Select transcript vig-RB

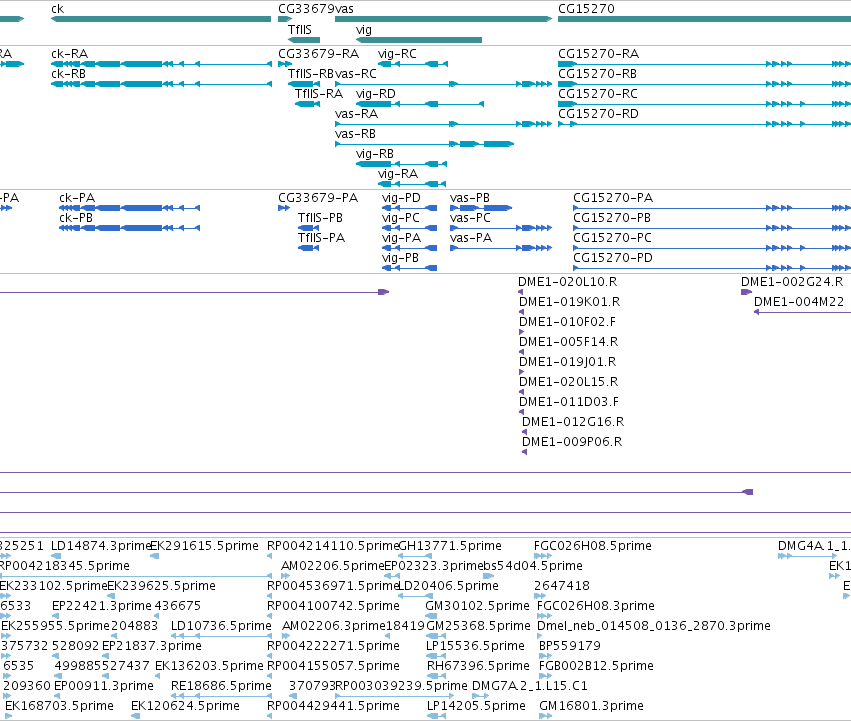click(x=402, y=164)
